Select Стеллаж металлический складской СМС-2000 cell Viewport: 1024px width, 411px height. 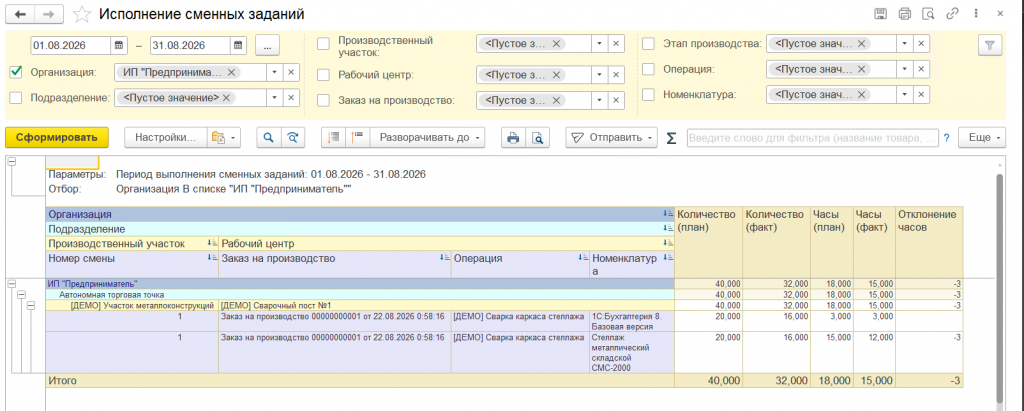[632, 352]
